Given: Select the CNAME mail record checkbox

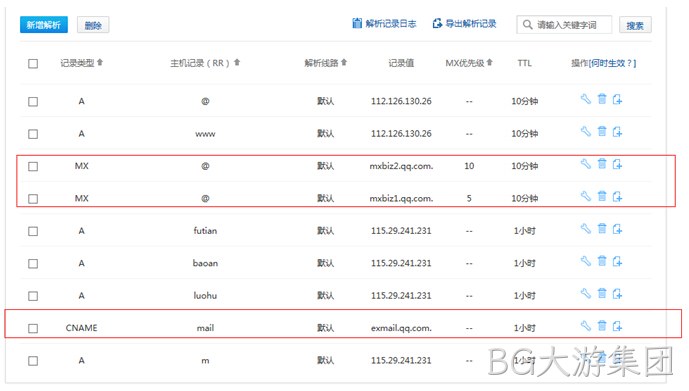Looking at the screenshot, I should click(33, 329).
